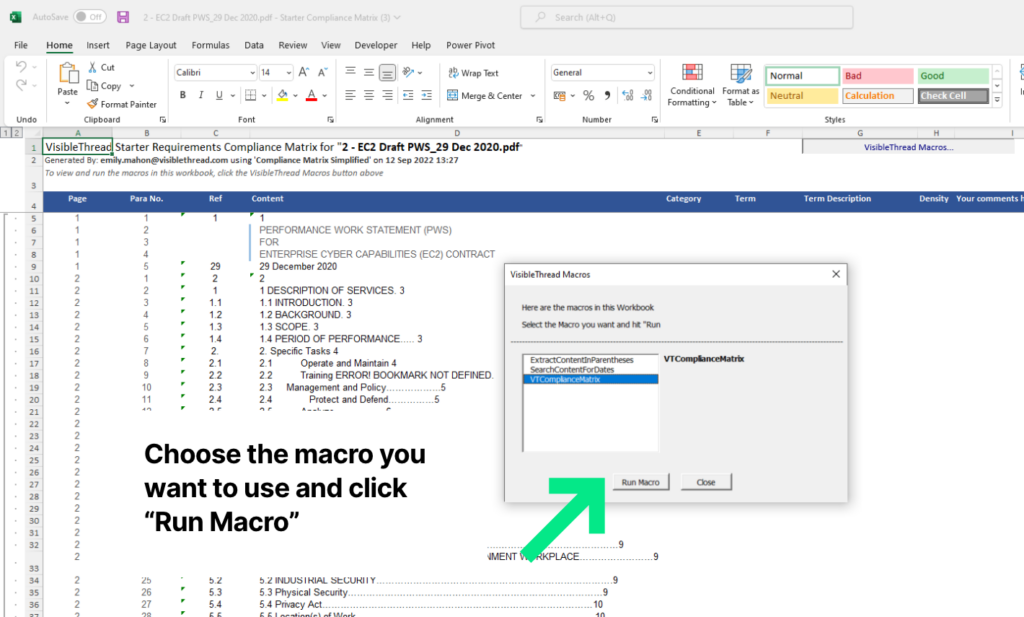Open the Formulas tab
This screenshot has width=1024, height=617.
210,45
